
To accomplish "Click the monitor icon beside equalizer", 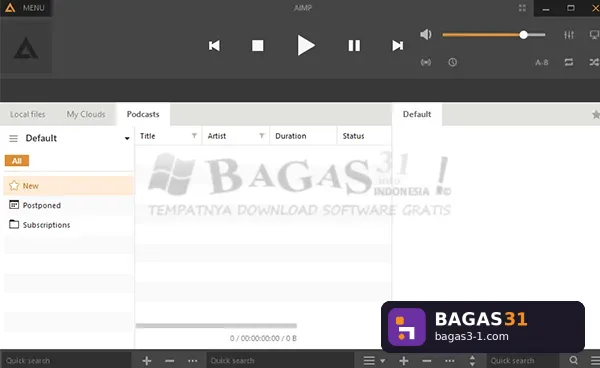I will click(594, 35).
